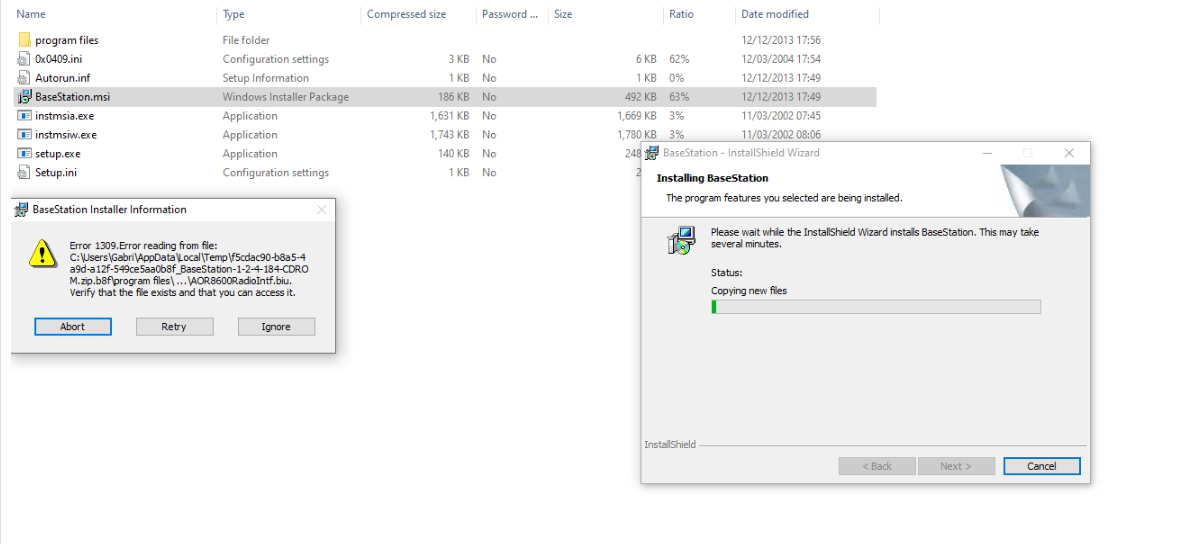Viewport: 1202px width, 544px height.
Task: Click the InstallShield Wizard title bar icon
Action: (x=653, y=153)
